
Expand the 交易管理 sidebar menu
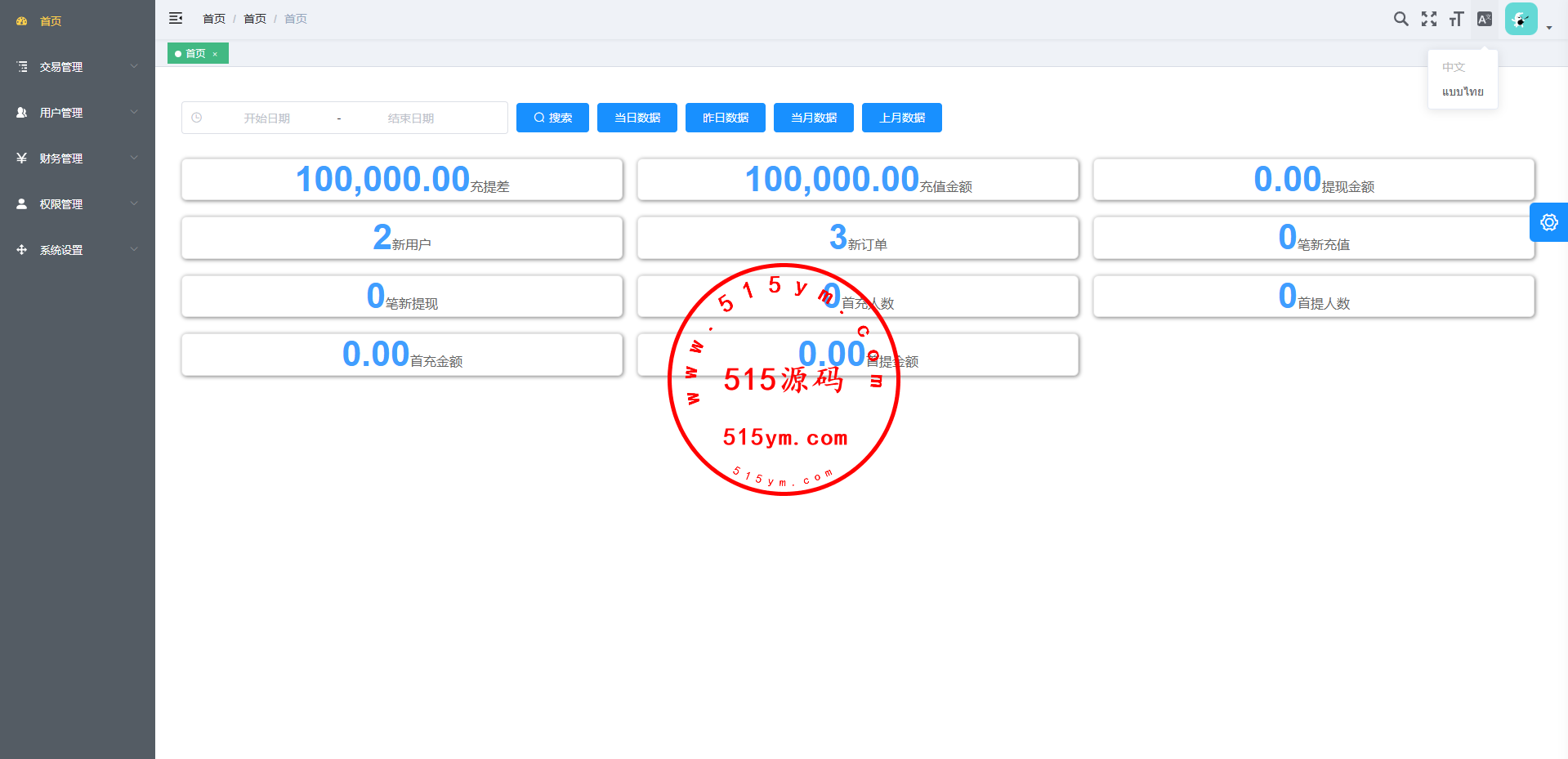[77, 67]
